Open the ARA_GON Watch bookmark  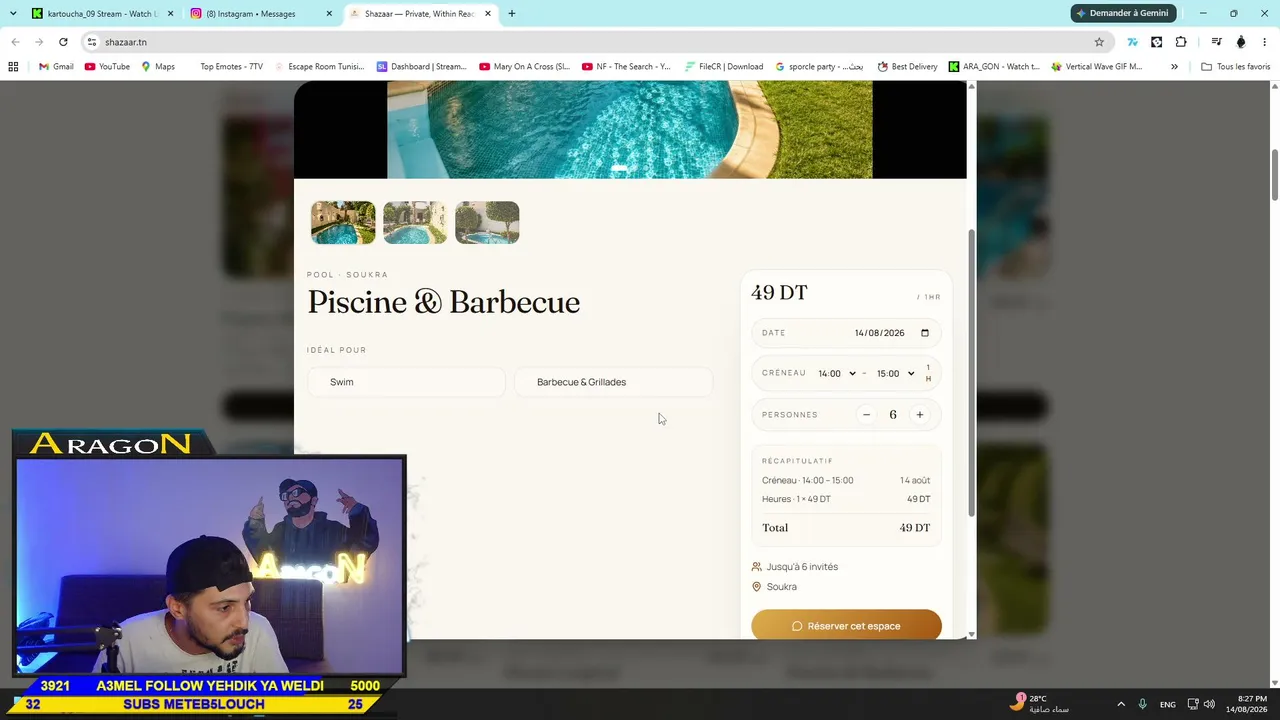point(995,67)
